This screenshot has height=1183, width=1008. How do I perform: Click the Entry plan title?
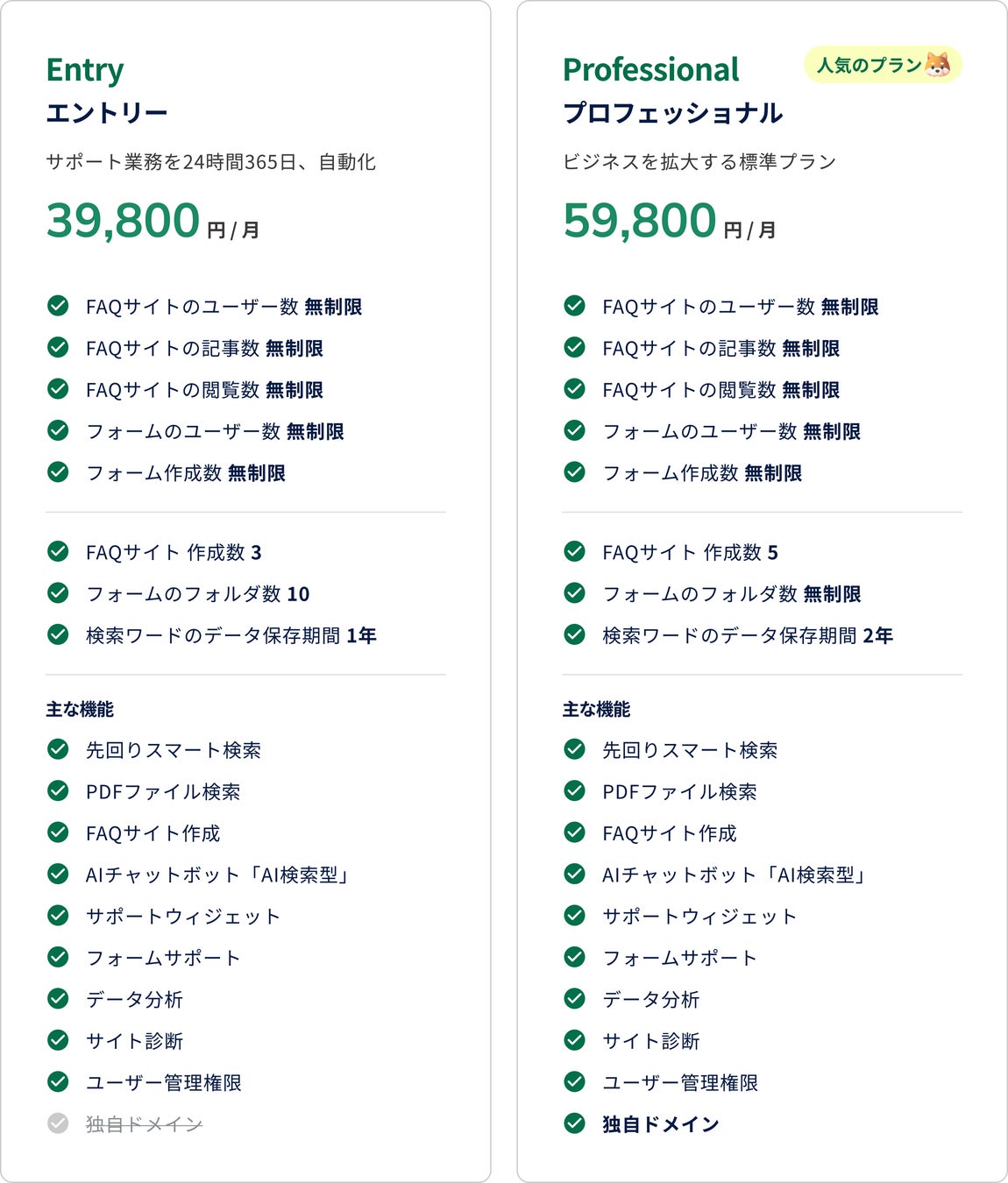coord(85,70)
